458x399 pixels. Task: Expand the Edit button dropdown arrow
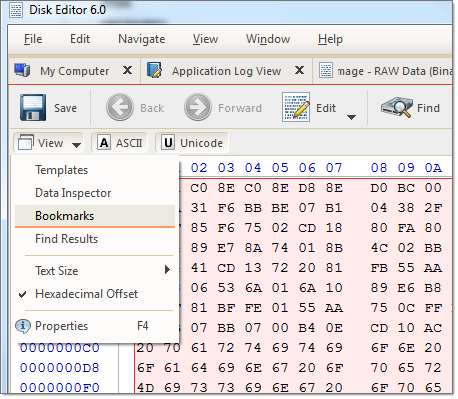[351, 117]
